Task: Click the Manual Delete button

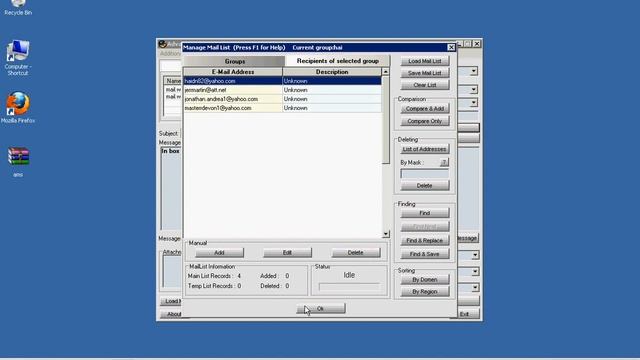Action: pyautogui.click(x=356, y=253)
